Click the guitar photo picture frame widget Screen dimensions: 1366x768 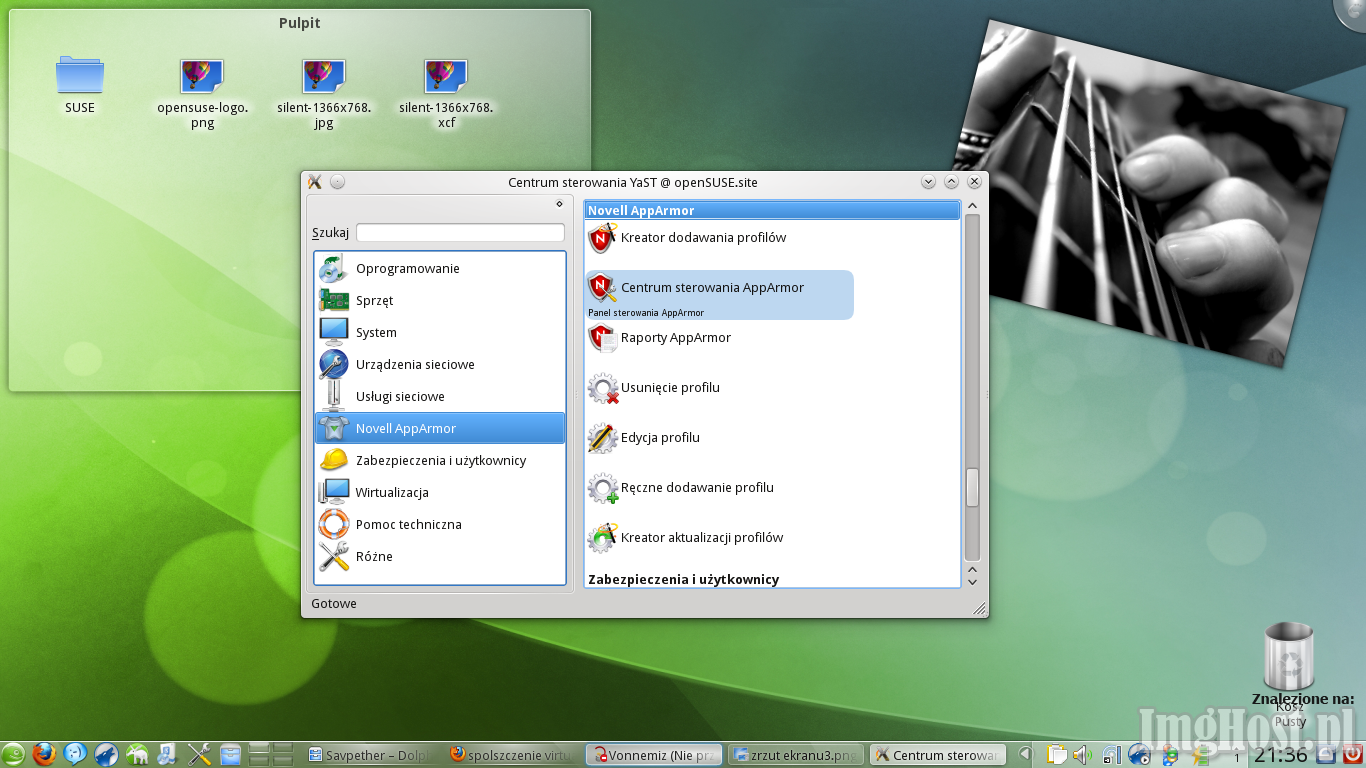pos(1148,193)
